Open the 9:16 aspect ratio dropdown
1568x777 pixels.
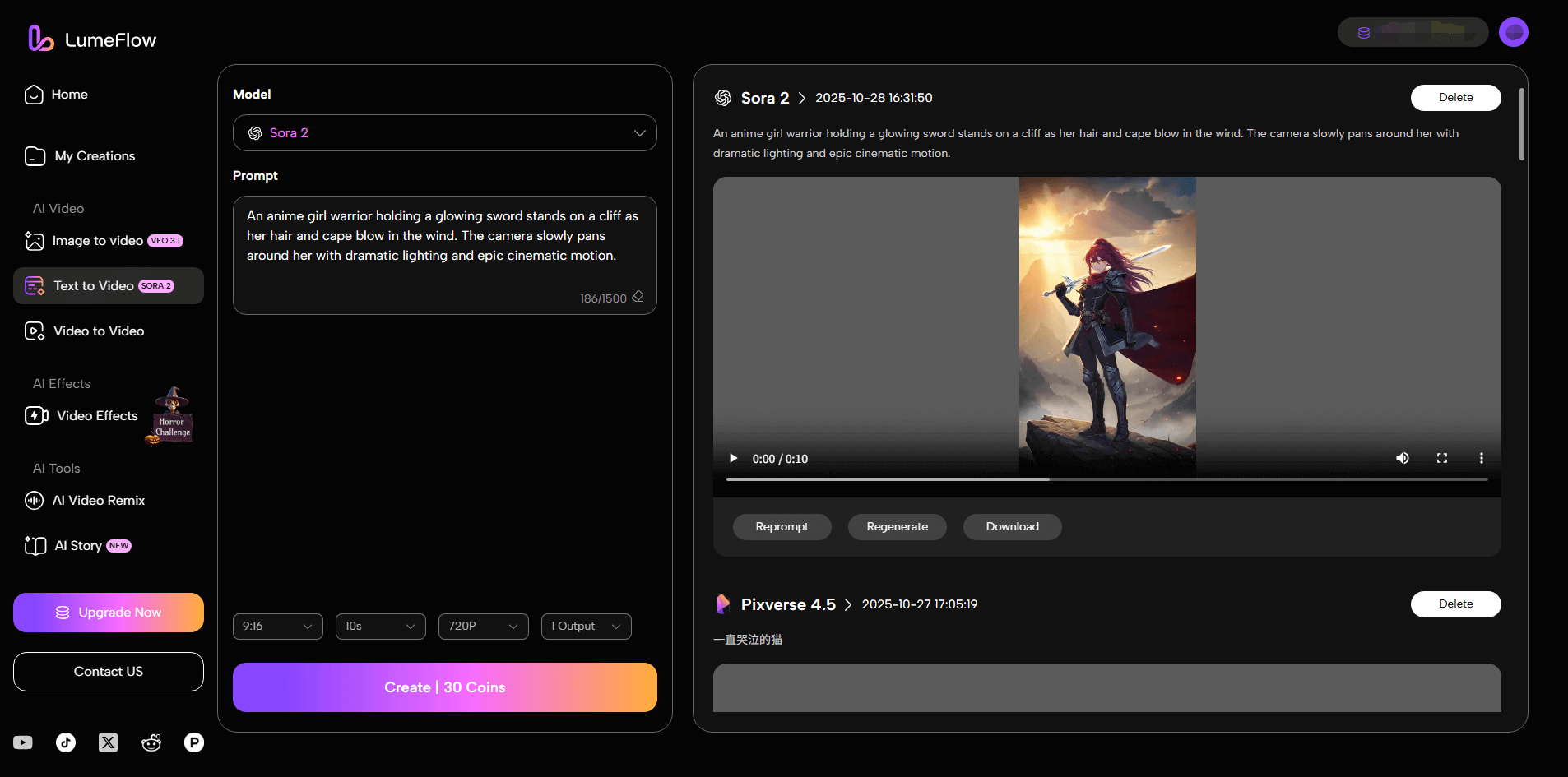pyautogui.click(x=277, y=626)
